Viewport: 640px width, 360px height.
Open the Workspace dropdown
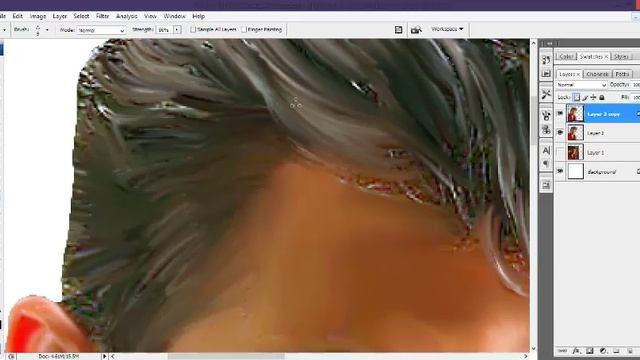tap(447, 29)
